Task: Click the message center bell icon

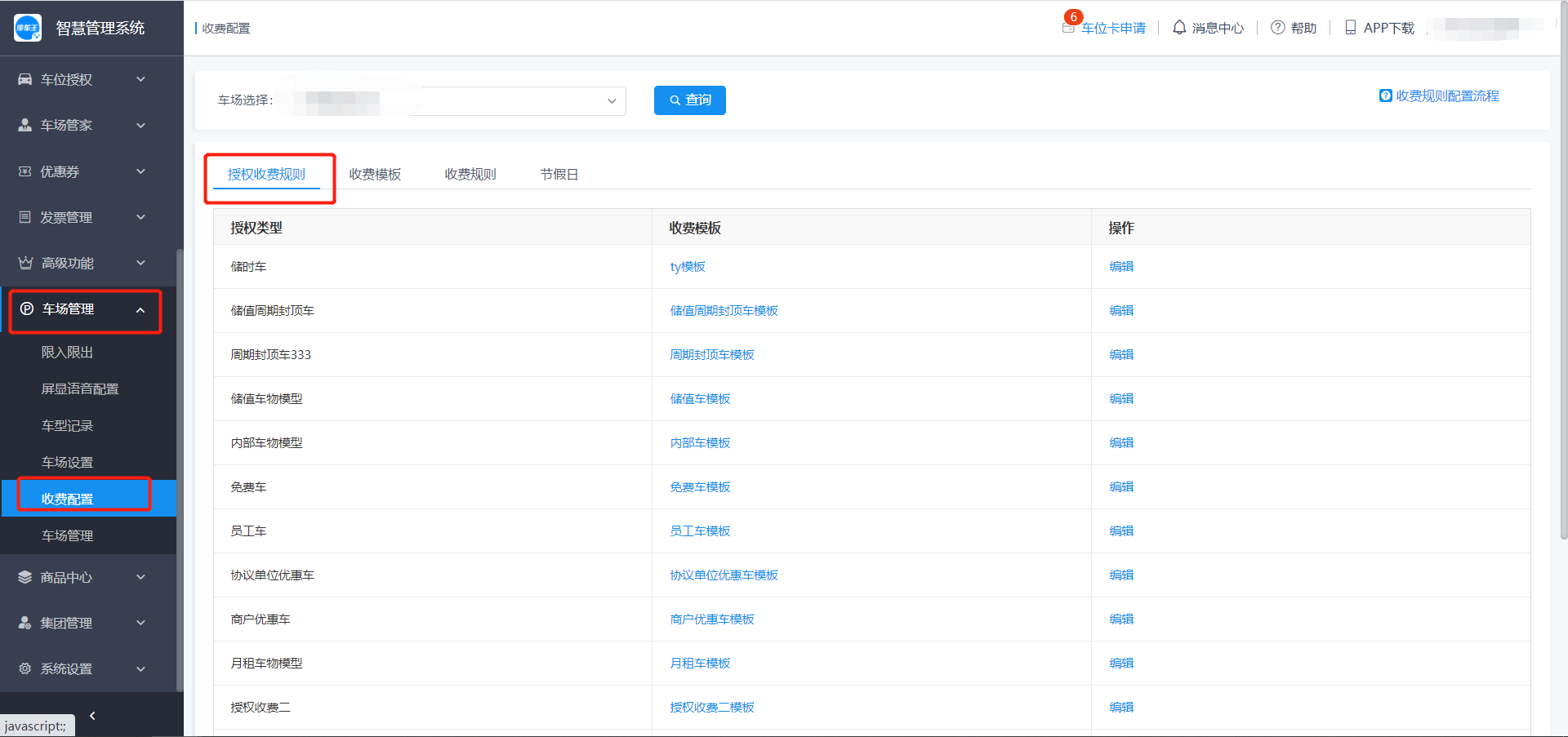Action: (1178, 28)
